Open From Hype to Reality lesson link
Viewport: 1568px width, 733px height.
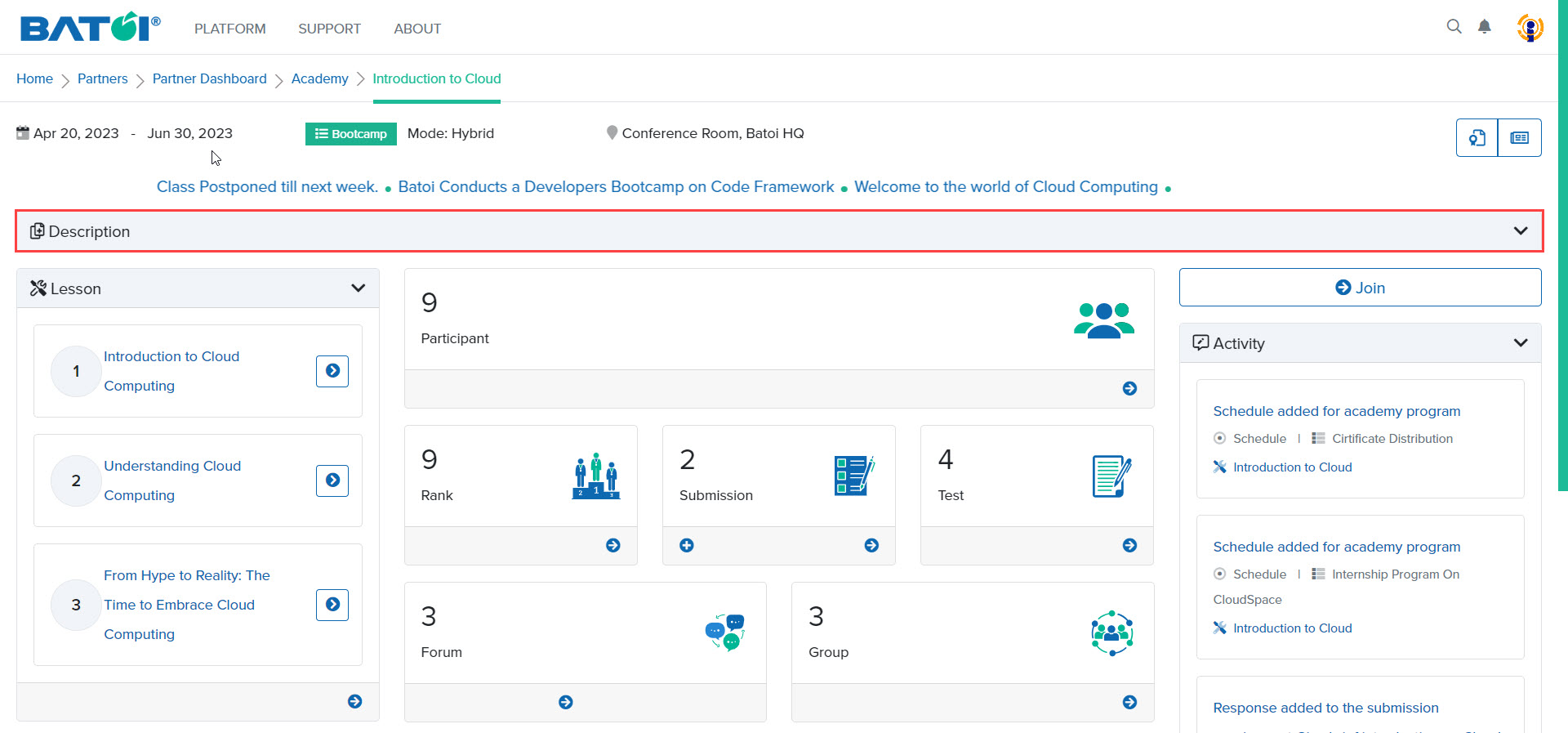pos(187,605)
